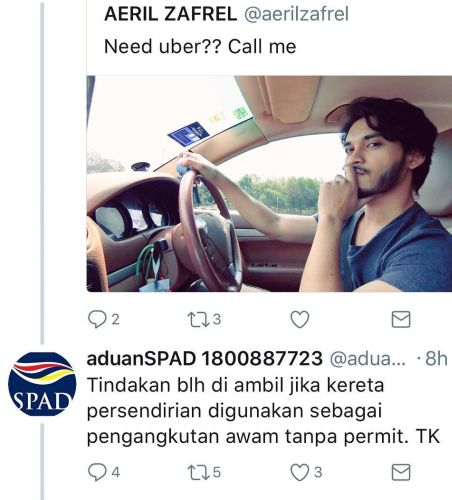Select the thread line above SPAD avatar
Viewport: 452px width, 500px height.
coord(42,173)
